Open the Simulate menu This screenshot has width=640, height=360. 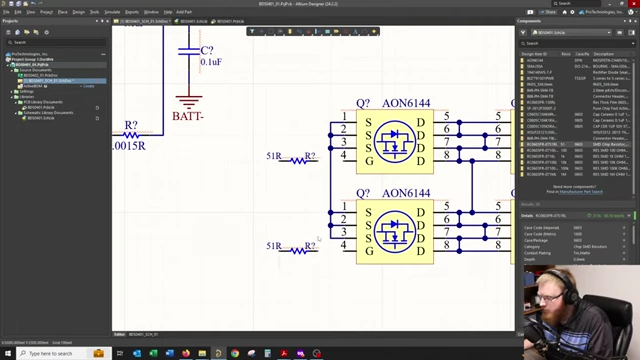(112, 12)
